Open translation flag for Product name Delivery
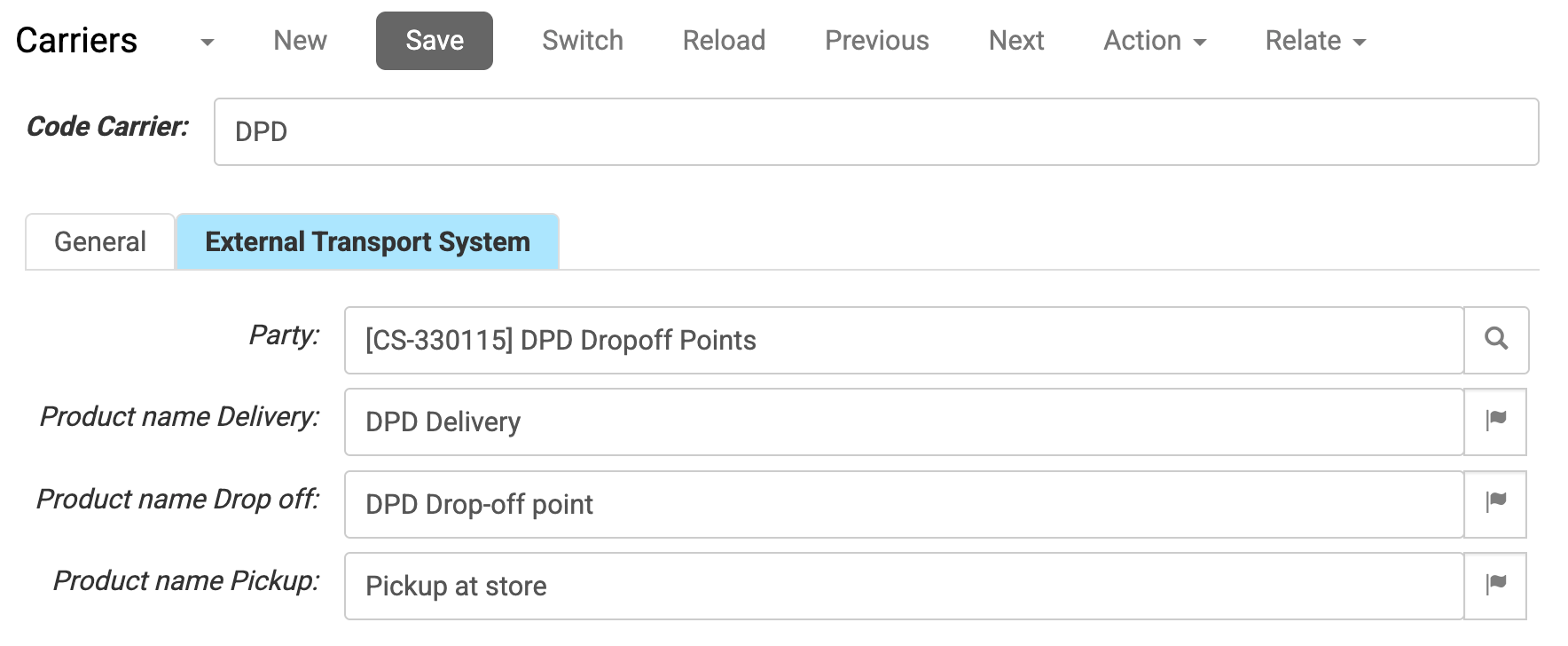 [1496, 421]
